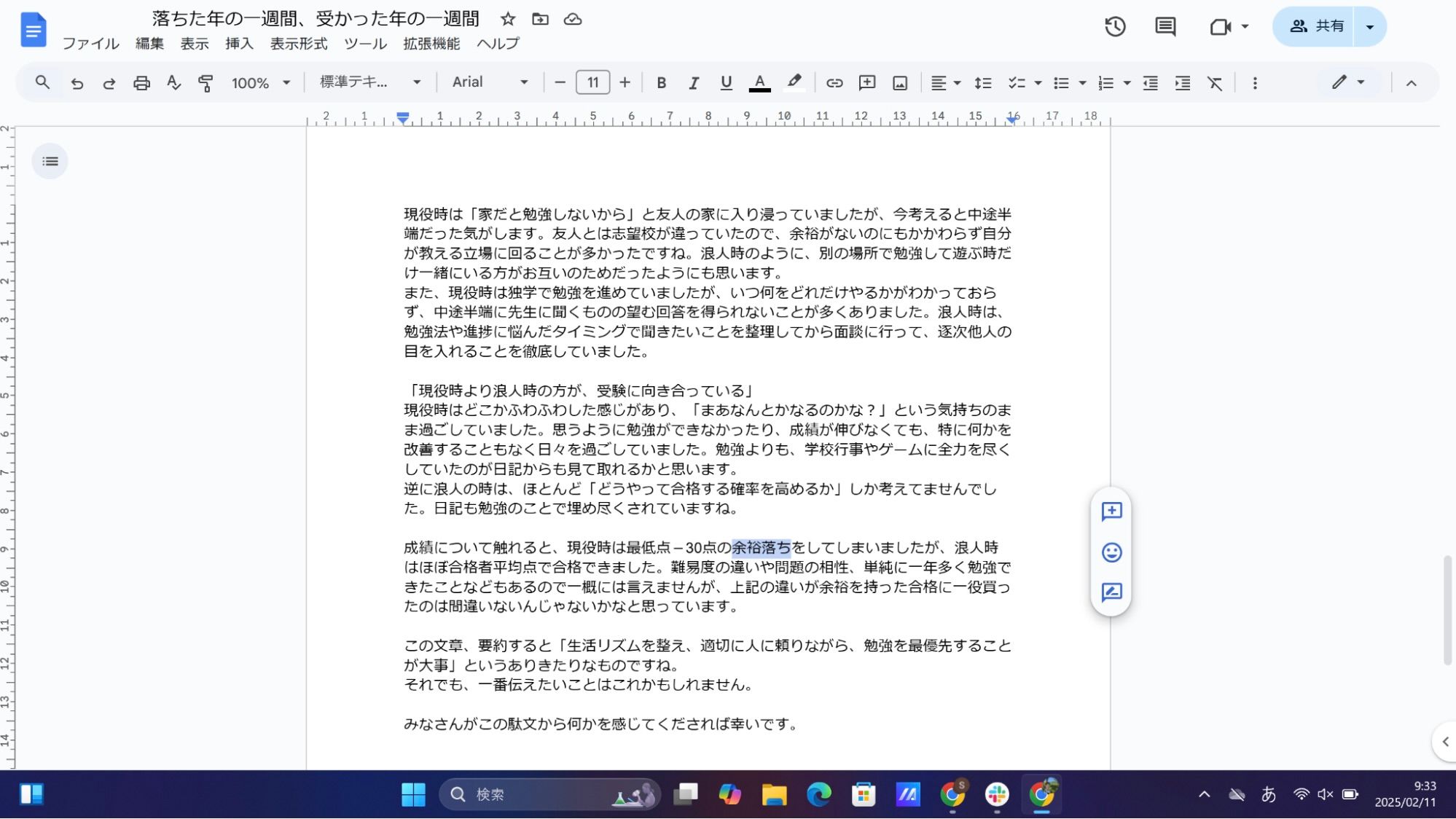Apply italic formatting
1456x819 pixels.
tap(693, 82)
